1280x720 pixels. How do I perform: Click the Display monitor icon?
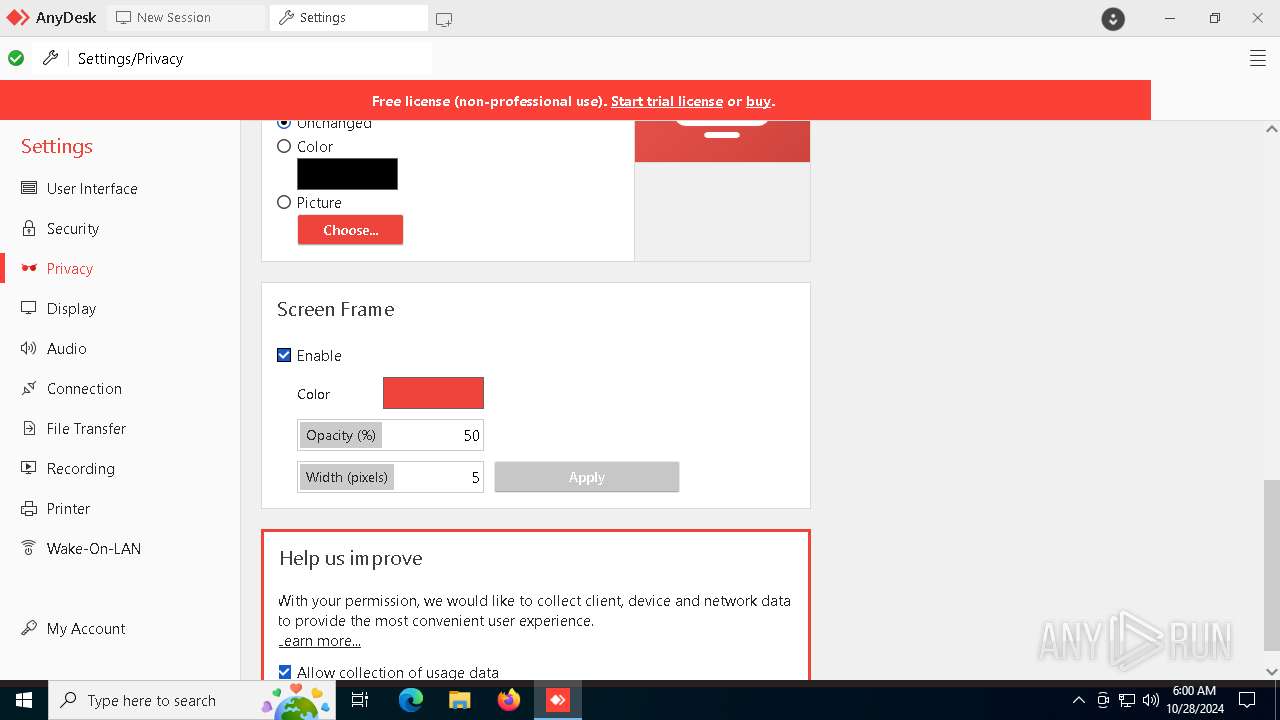click(29, 308)
